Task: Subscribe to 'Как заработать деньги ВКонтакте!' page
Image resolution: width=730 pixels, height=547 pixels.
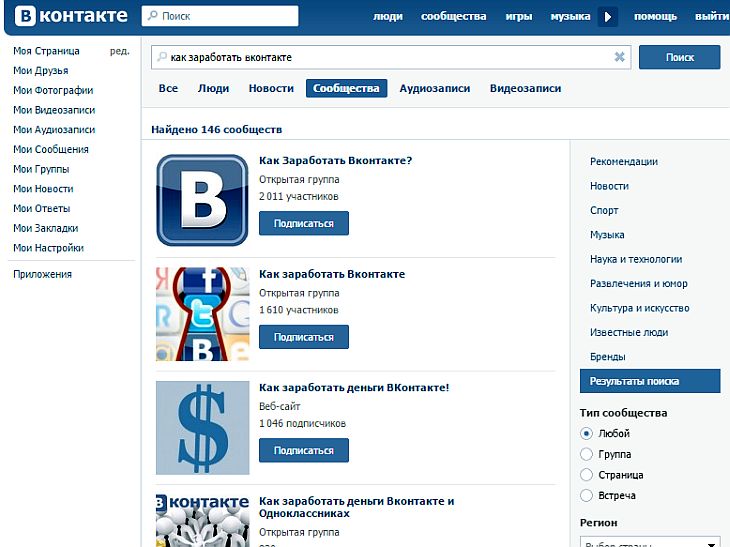Action: [304, 450]
